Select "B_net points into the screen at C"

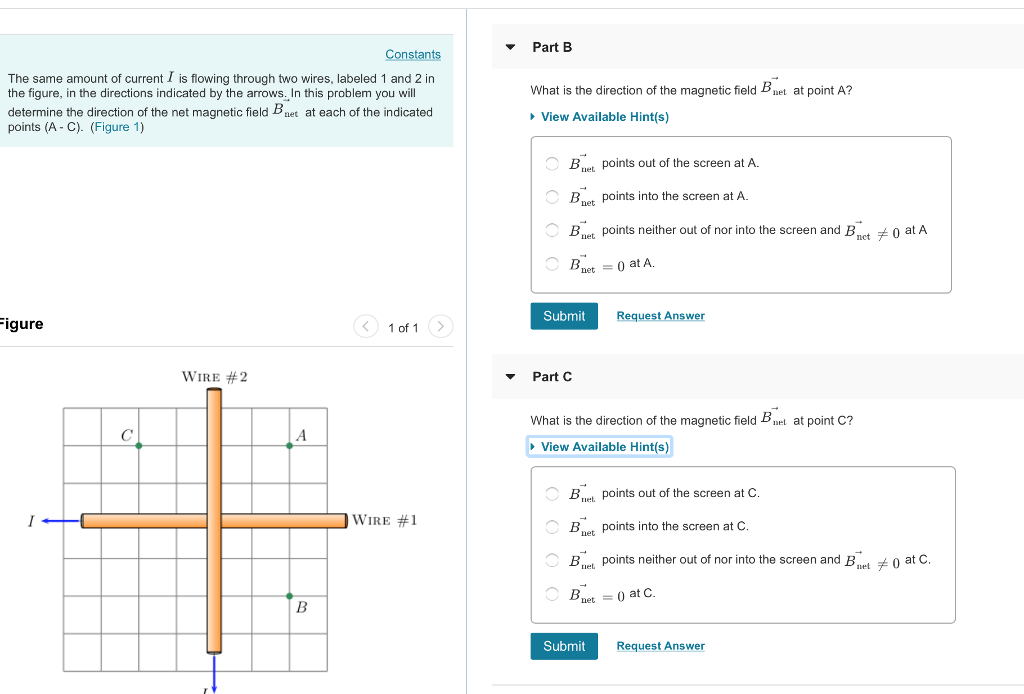[551, 526]
